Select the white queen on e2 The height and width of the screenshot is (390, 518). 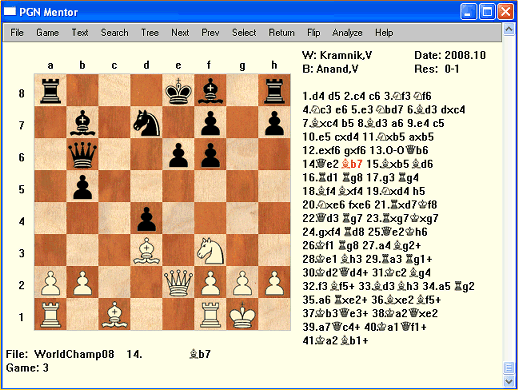[x=178, y=282]
